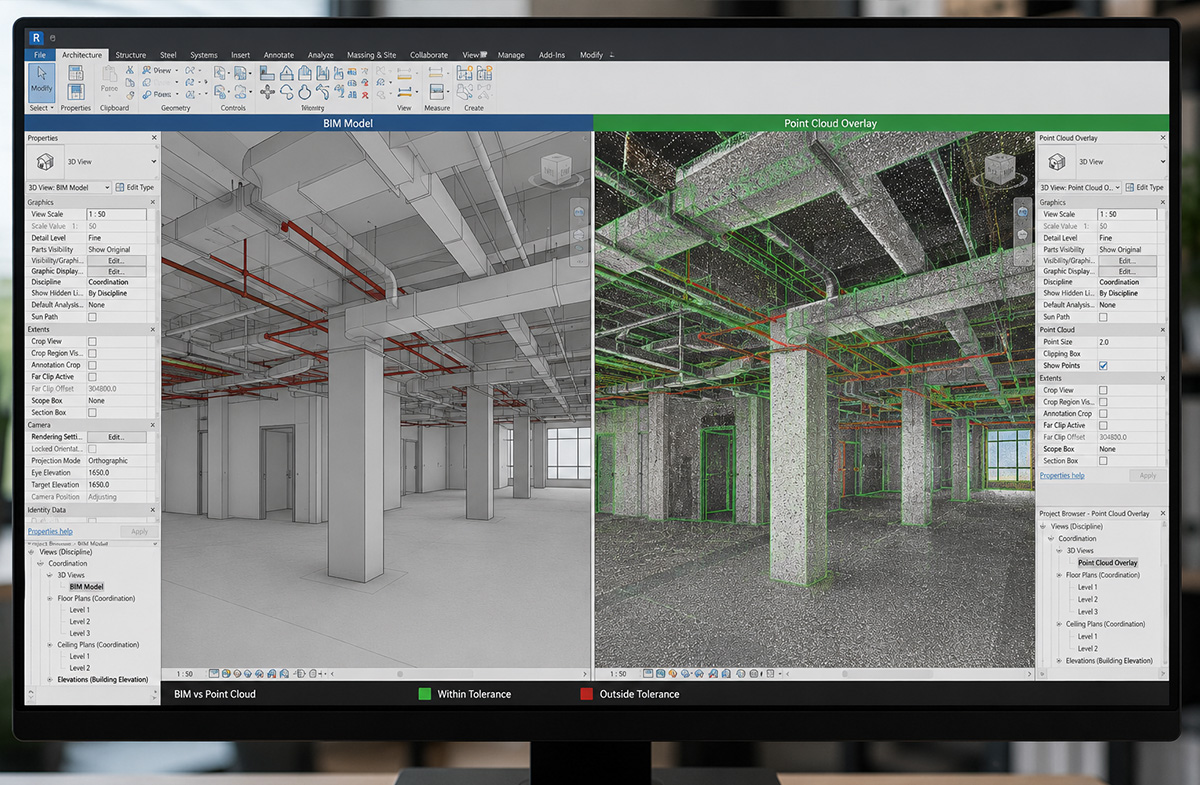Click Edit Type in Point Cloud Overlay panel
This screenshot has height=785, width=1200.
tap(1145, 187)
